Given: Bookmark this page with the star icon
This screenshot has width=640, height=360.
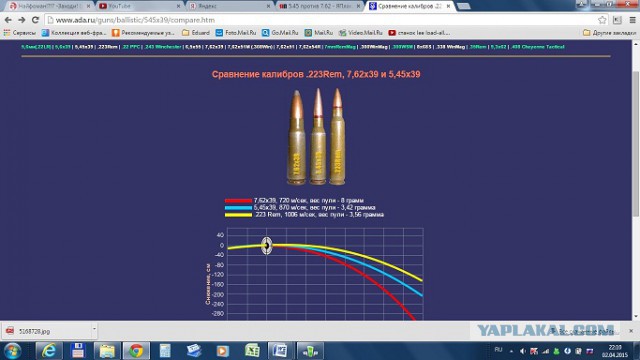Looking at the screenshot, I should tap(602, 20).
